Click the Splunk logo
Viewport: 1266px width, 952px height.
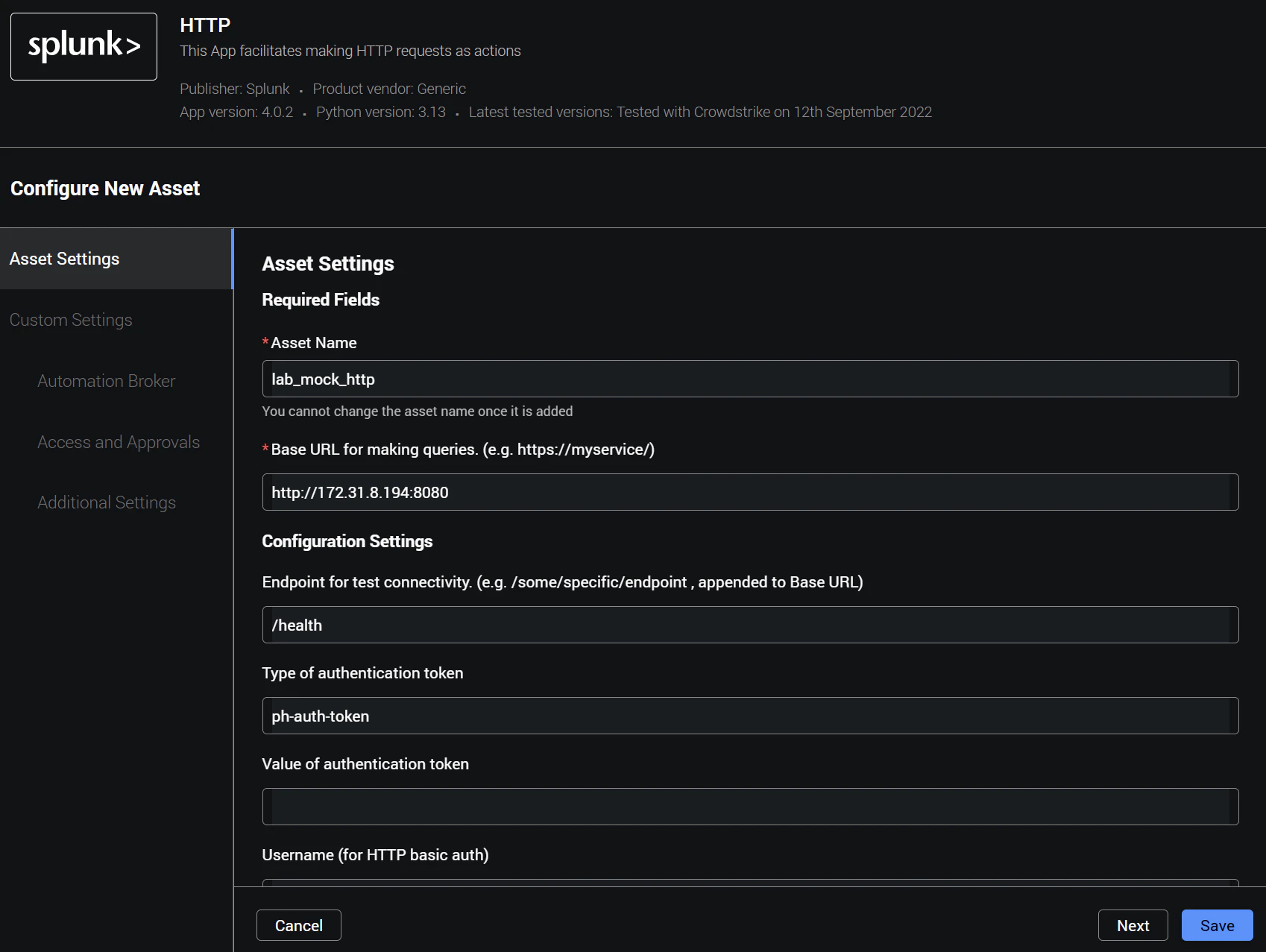[x=84, y=46]
